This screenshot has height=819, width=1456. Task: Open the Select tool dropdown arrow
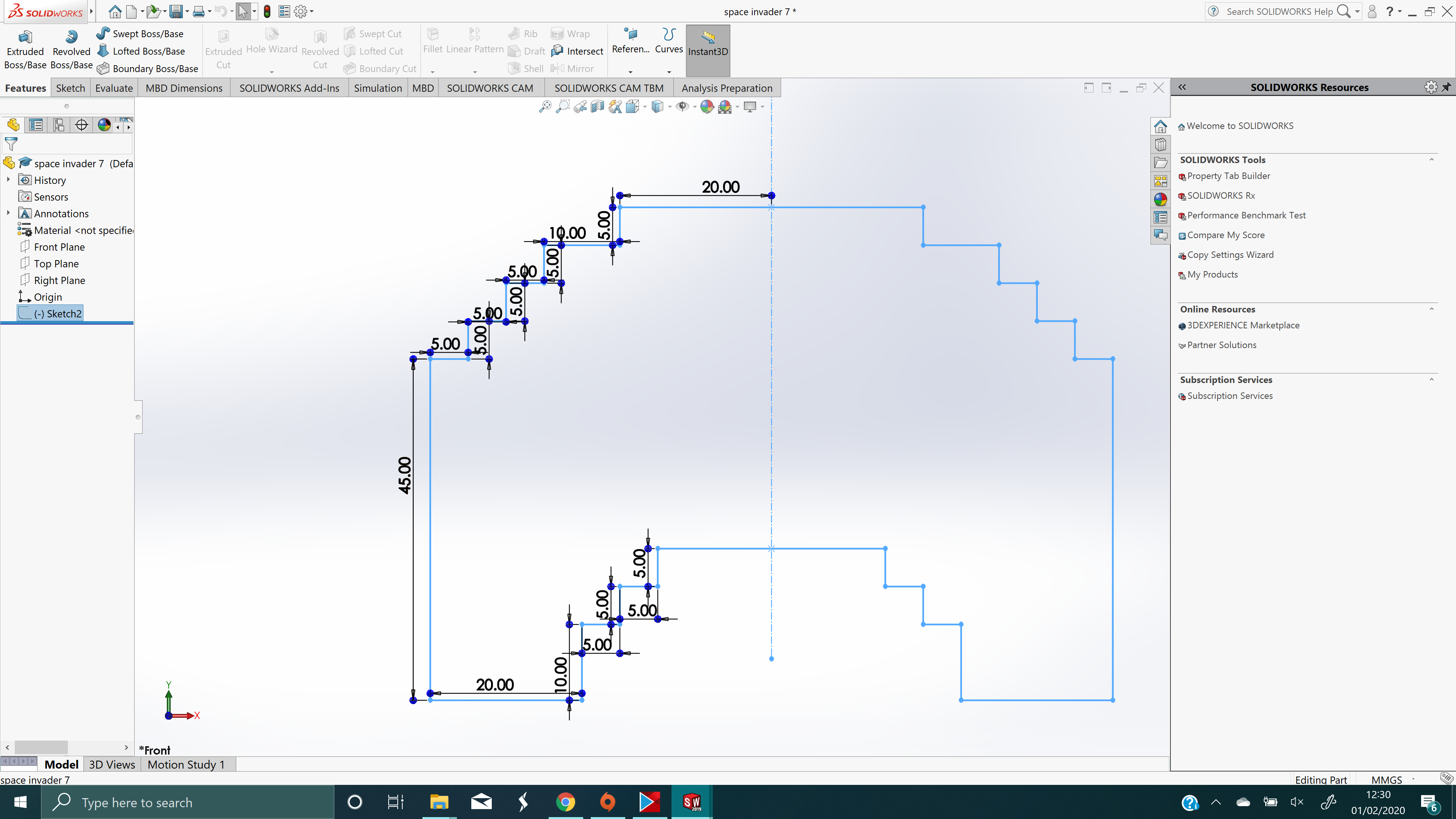click(254, 11)
